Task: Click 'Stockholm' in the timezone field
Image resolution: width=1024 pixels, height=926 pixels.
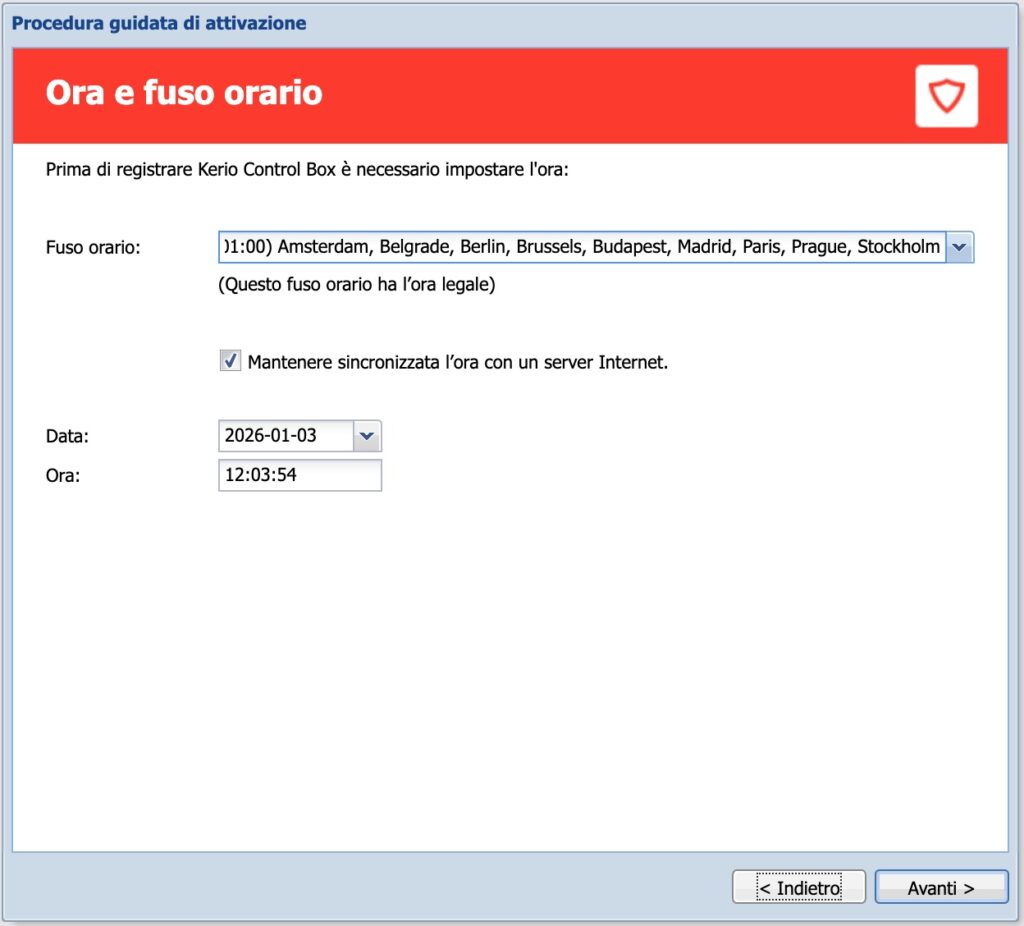Action: coord(898,247)
